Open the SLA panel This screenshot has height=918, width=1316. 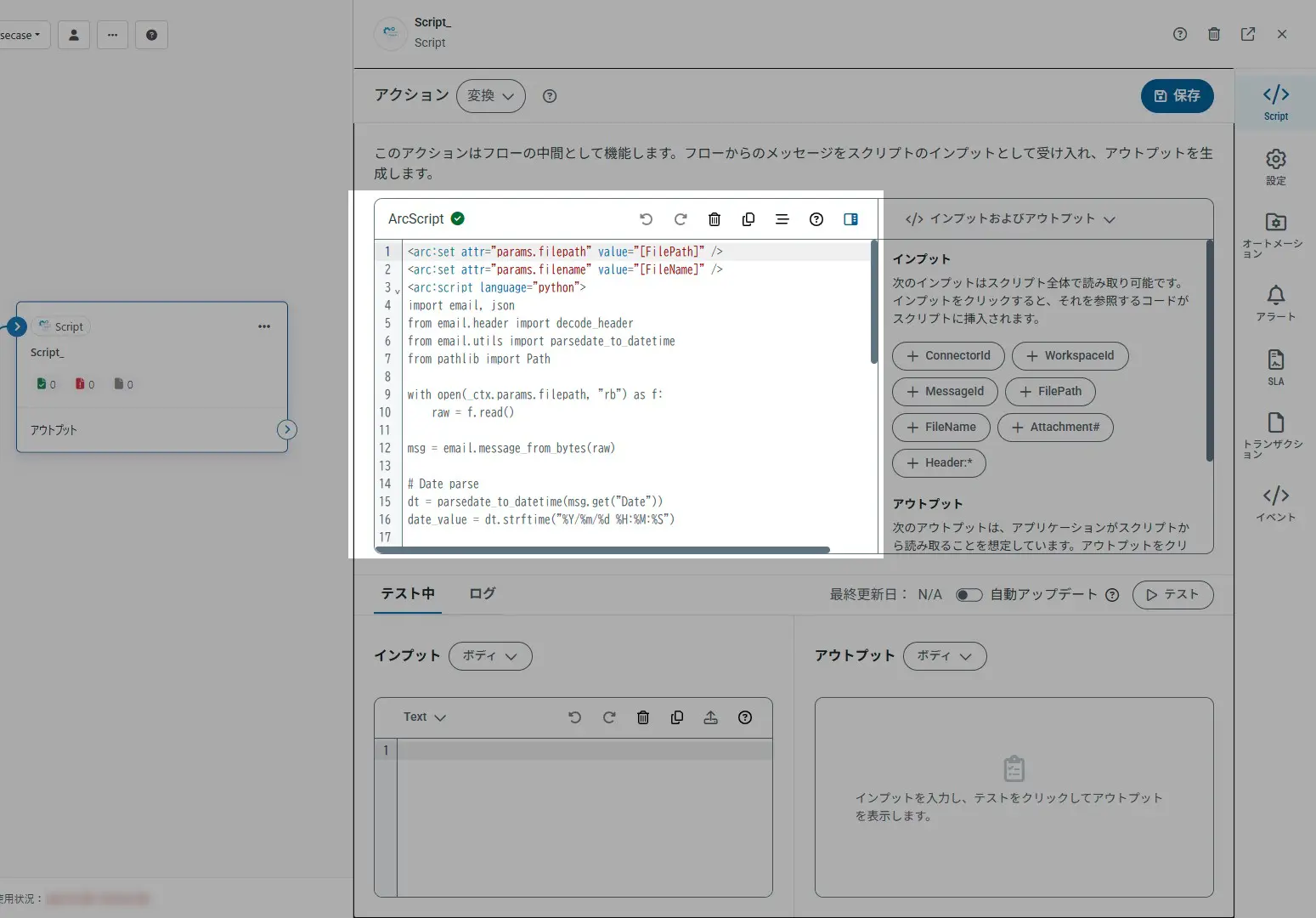pyautogui.click(x=1275, y=365)
